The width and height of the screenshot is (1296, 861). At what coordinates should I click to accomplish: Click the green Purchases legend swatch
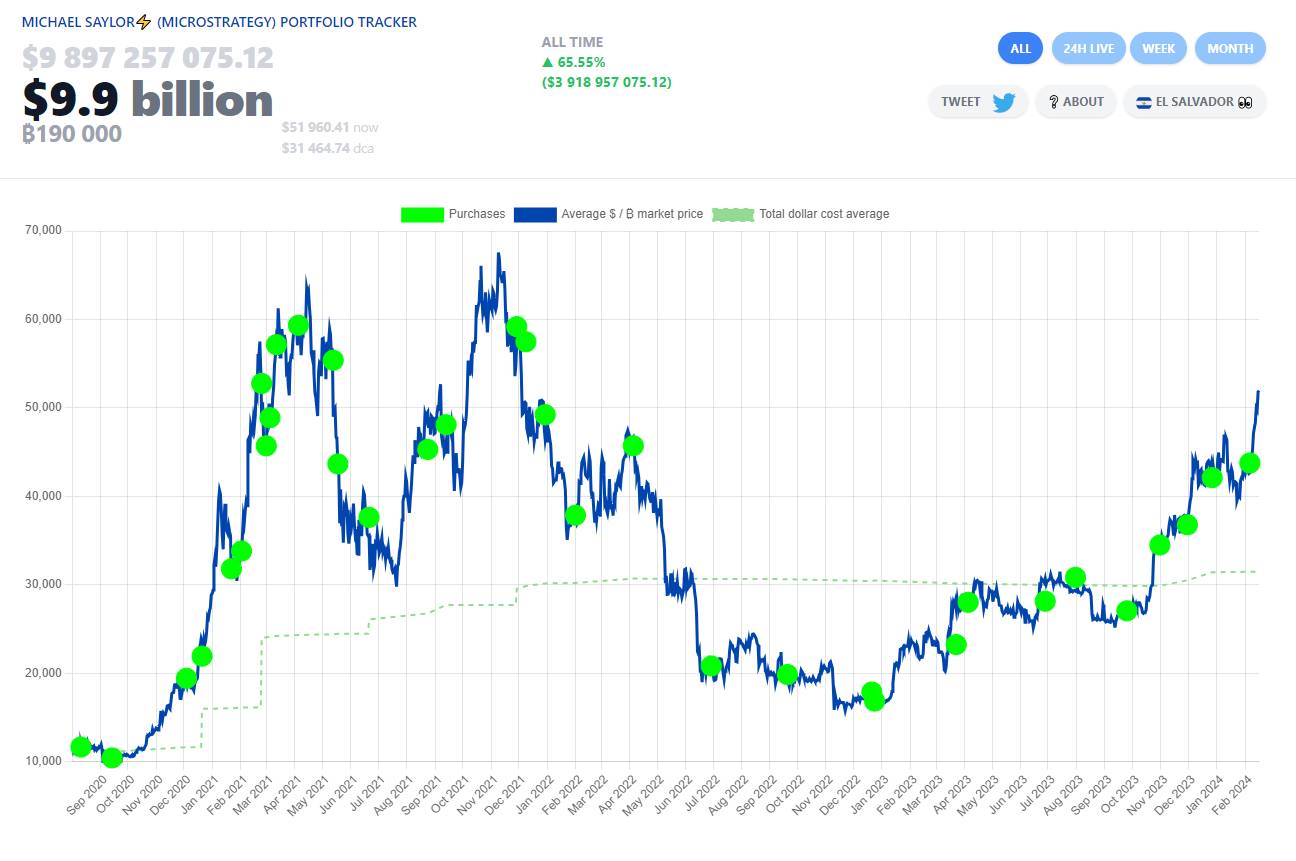point(422,214)
